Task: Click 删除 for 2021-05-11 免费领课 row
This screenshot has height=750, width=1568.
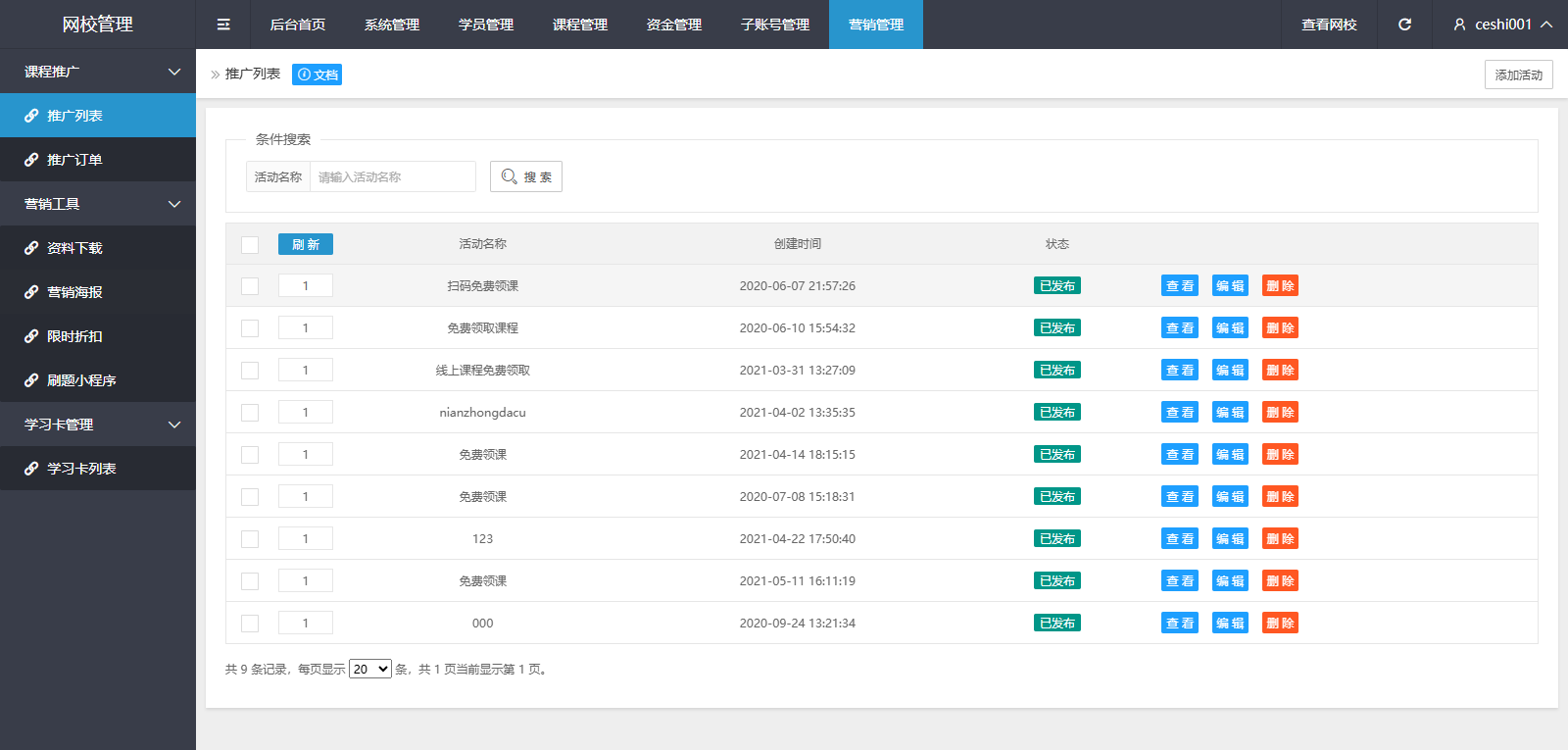Action: (1280, 581)
